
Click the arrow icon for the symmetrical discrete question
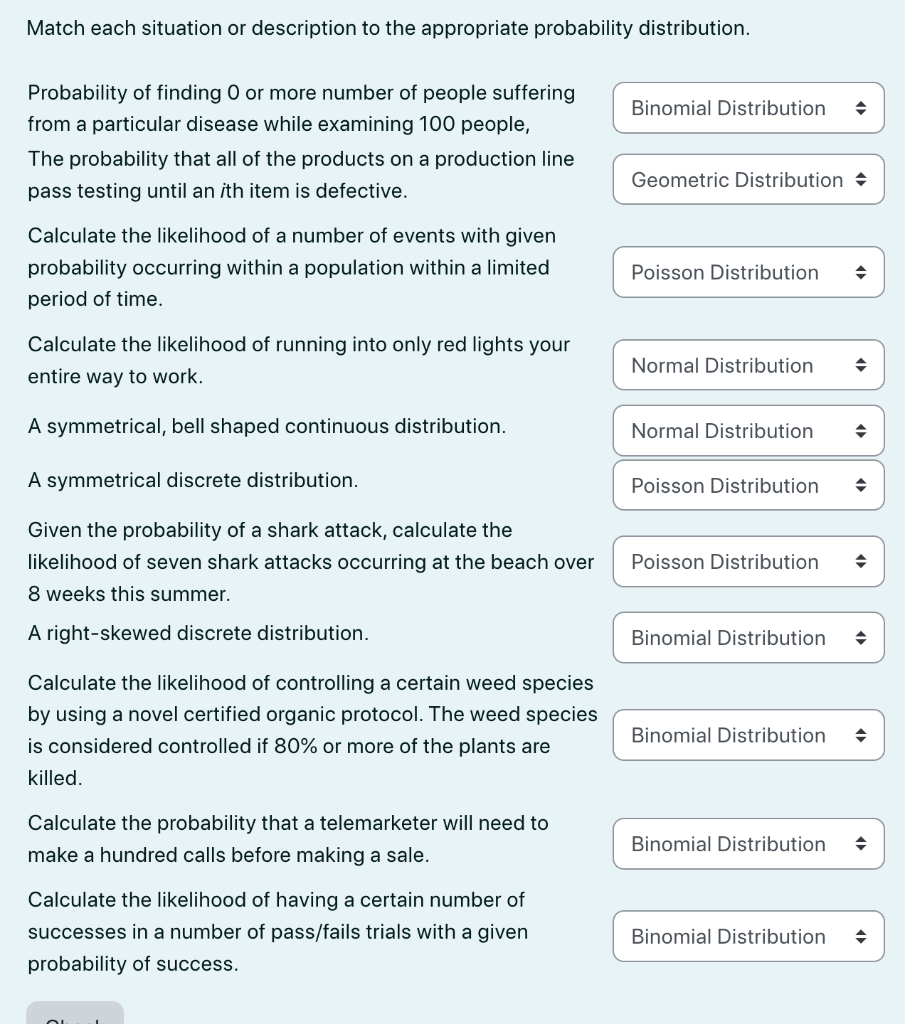coord(861,485)
